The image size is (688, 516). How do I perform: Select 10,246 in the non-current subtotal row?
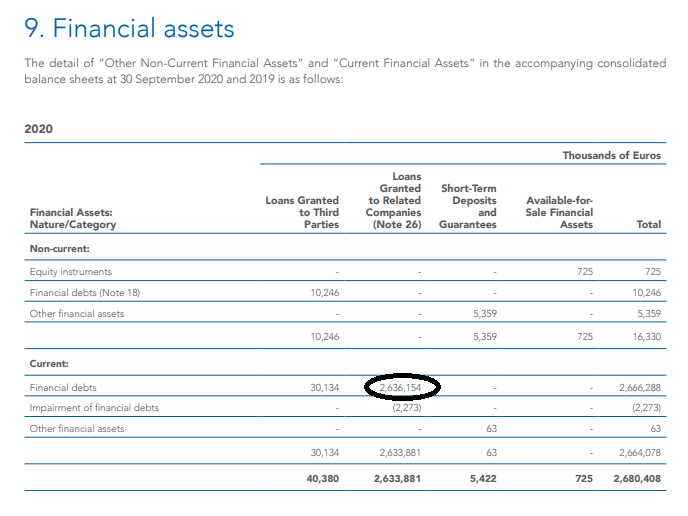[x=325, y=337]
